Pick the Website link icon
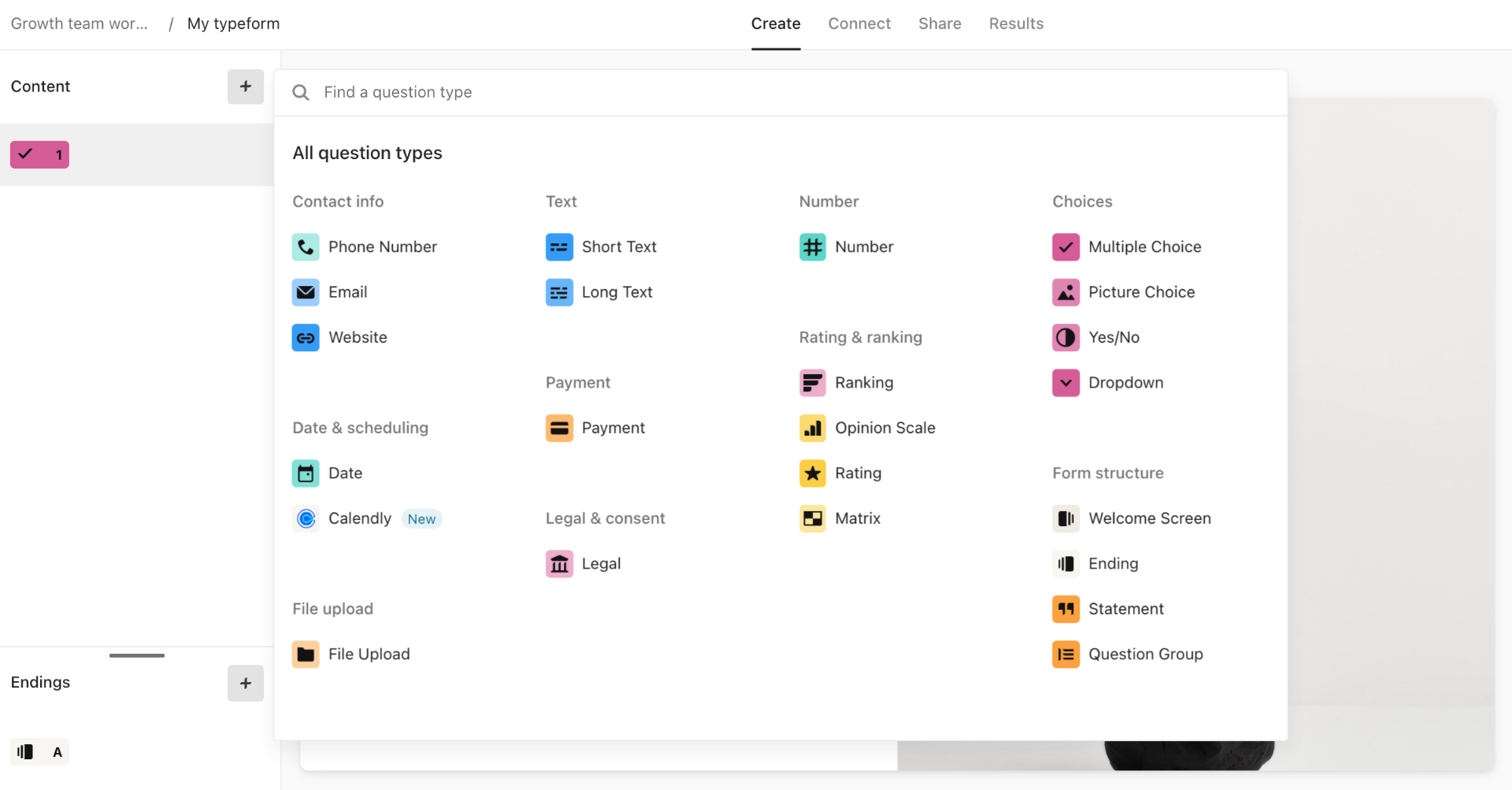 point(306,338)
